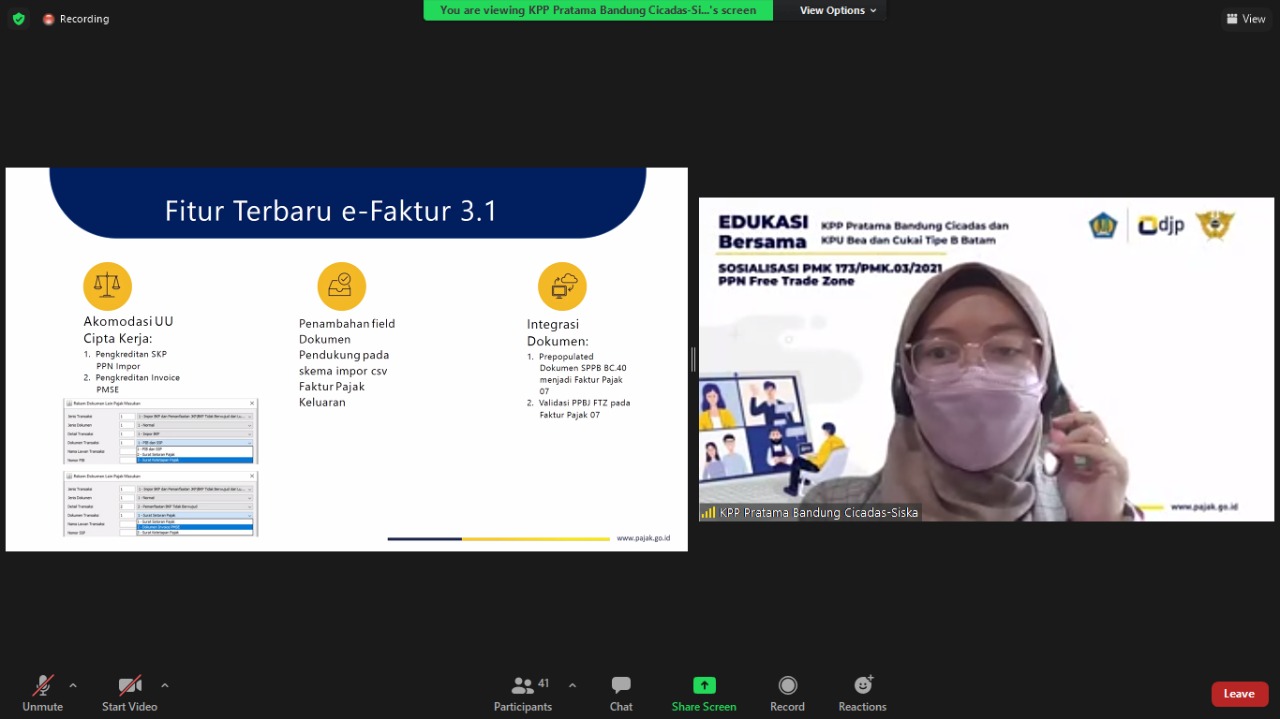Image resolution: width=1280 pixels, height=719 pixels.
Task: Click the signal strength icon on speaker name
Action: 708,513
